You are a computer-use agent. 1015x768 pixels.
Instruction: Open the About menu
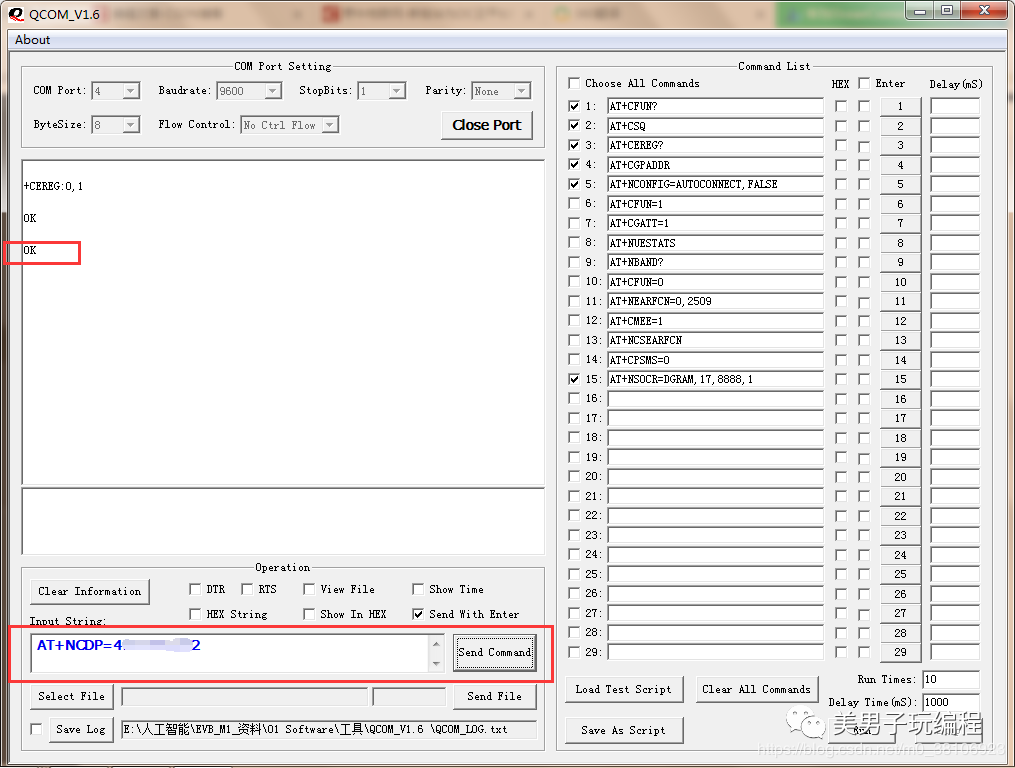31,39
